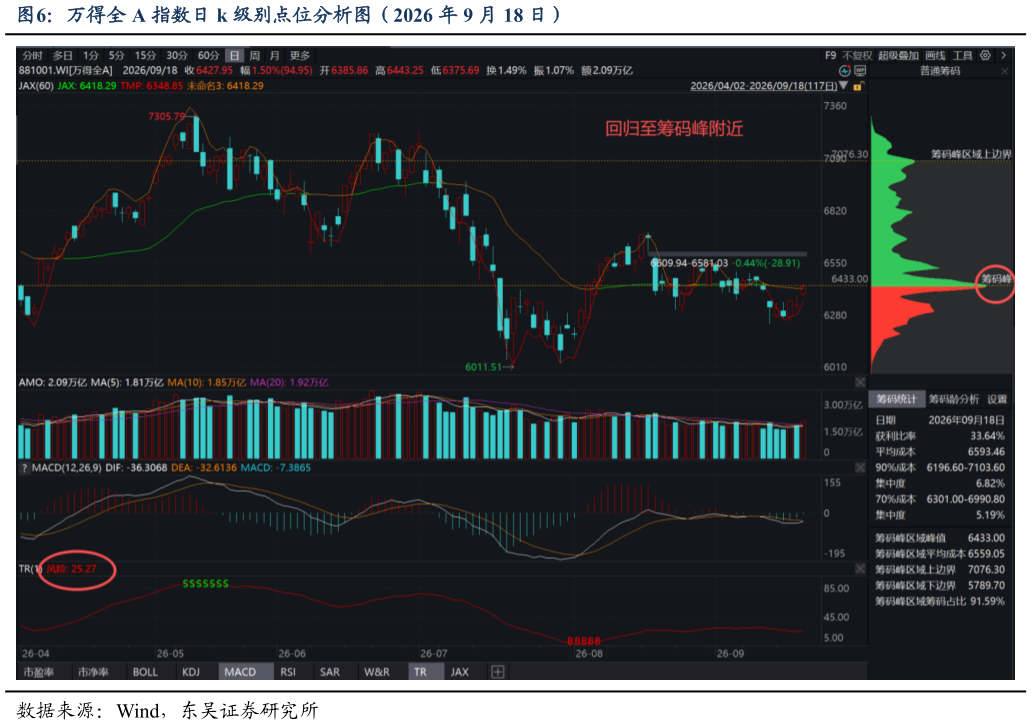
Task: Close the TR sub-chart panel
Action: pos(860,568)
